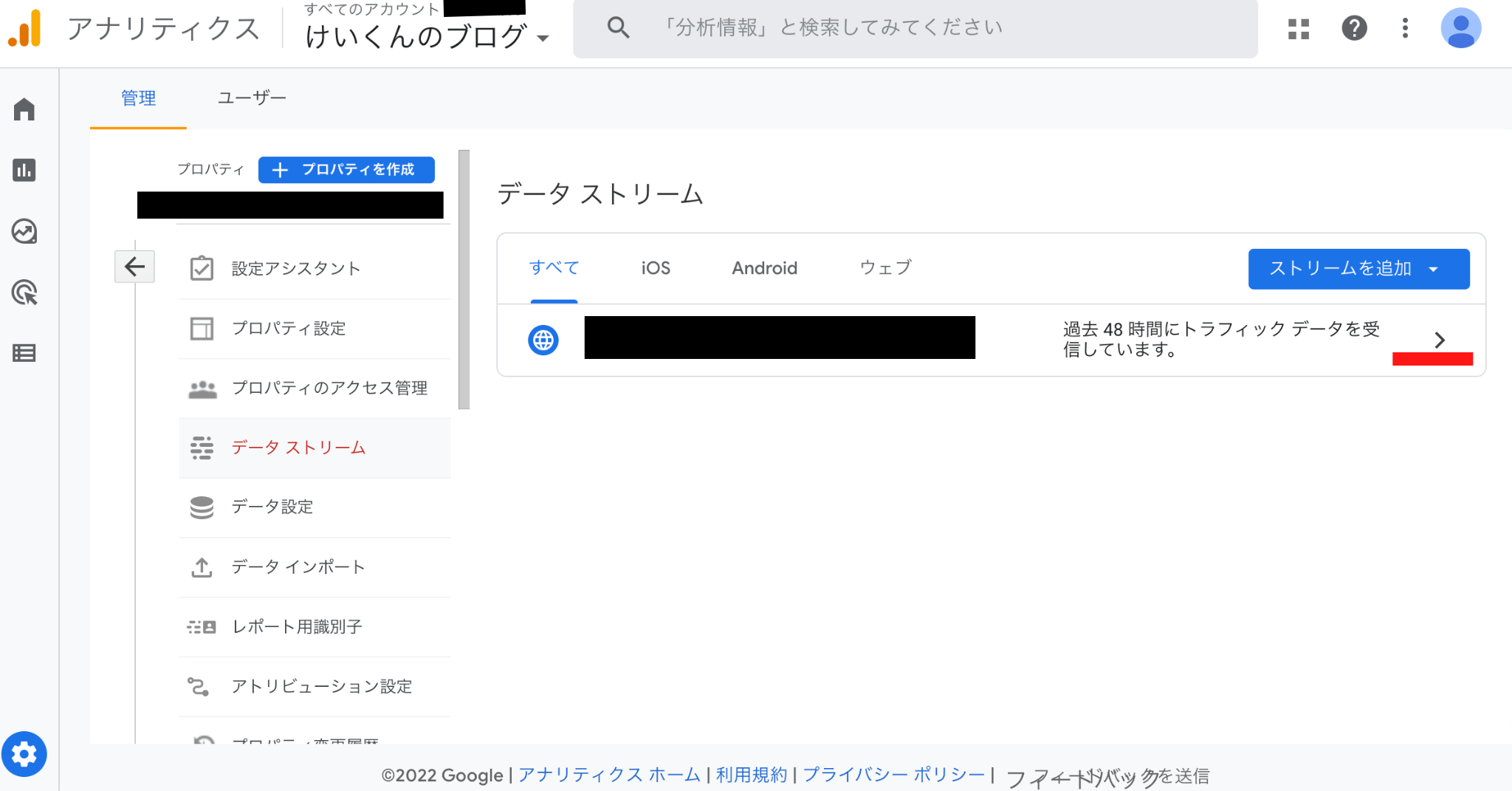Click the Admin gear icon
1512x791 pixels.
[24, 754]
